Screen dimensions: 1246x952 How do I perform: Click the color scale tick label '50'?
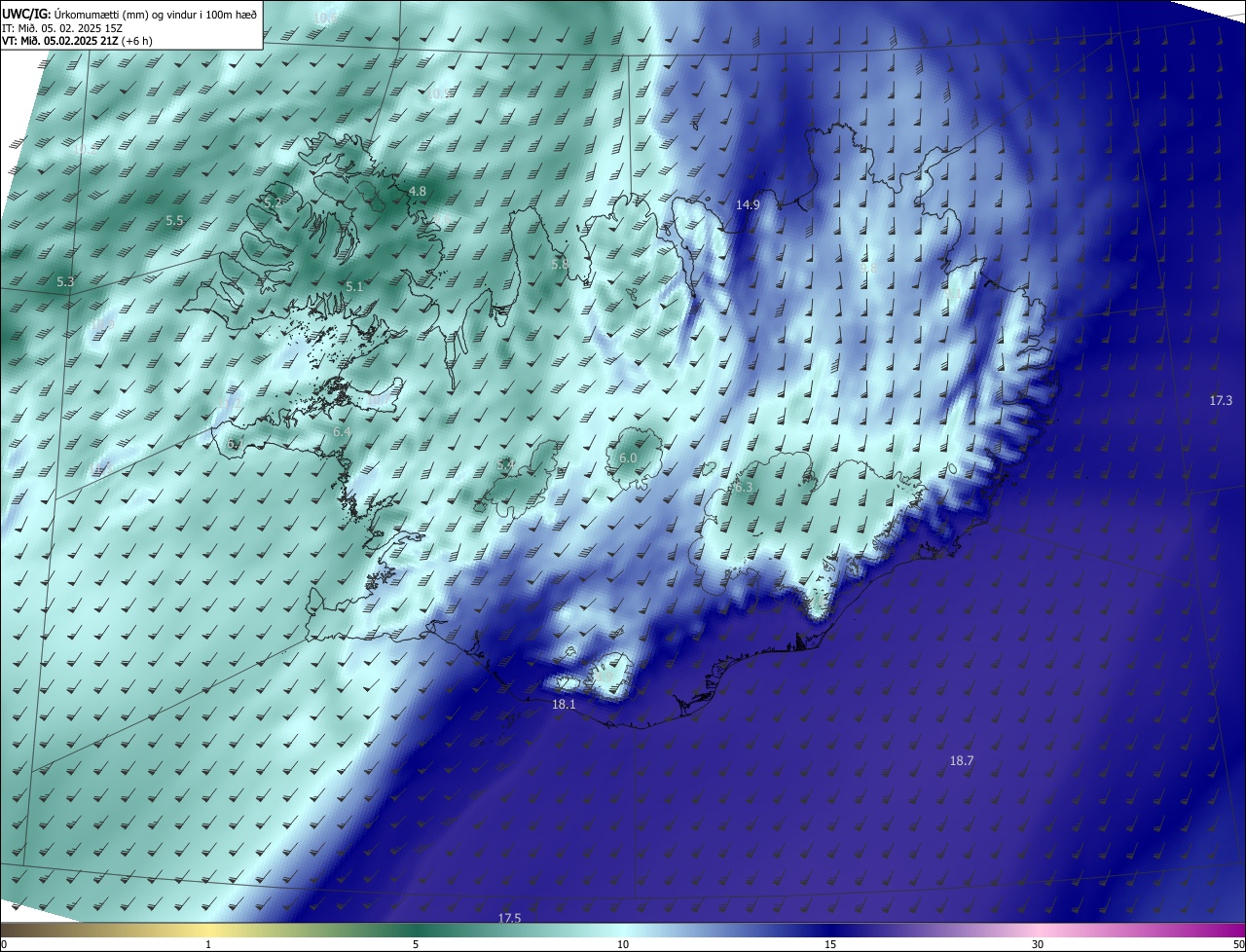(x=1237, y=944)
